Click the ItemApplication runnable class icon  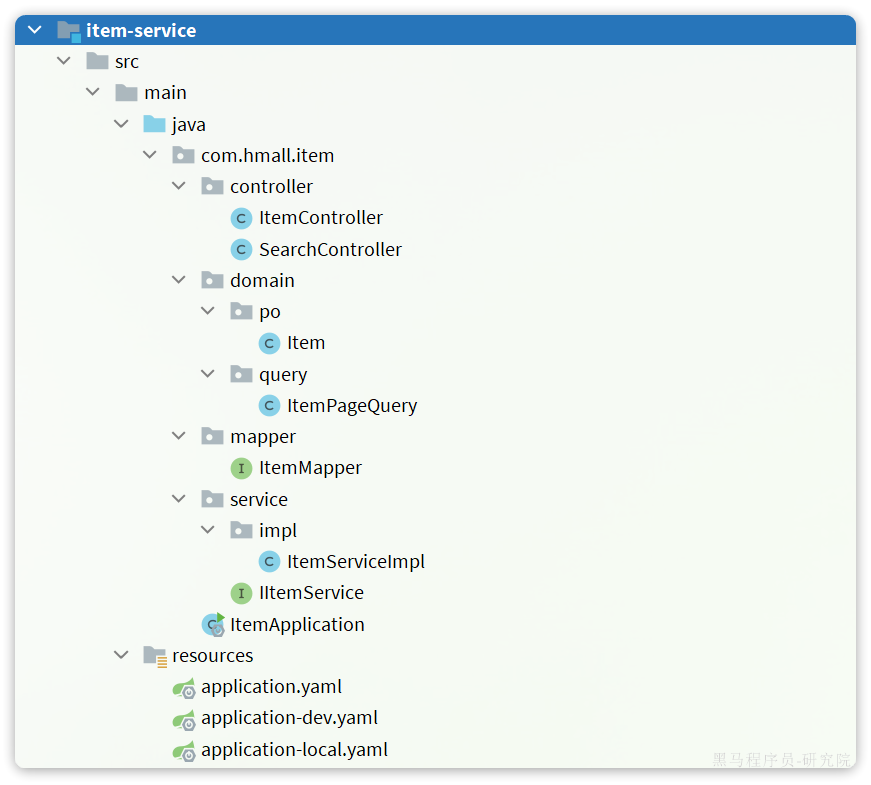pos(213,625)
